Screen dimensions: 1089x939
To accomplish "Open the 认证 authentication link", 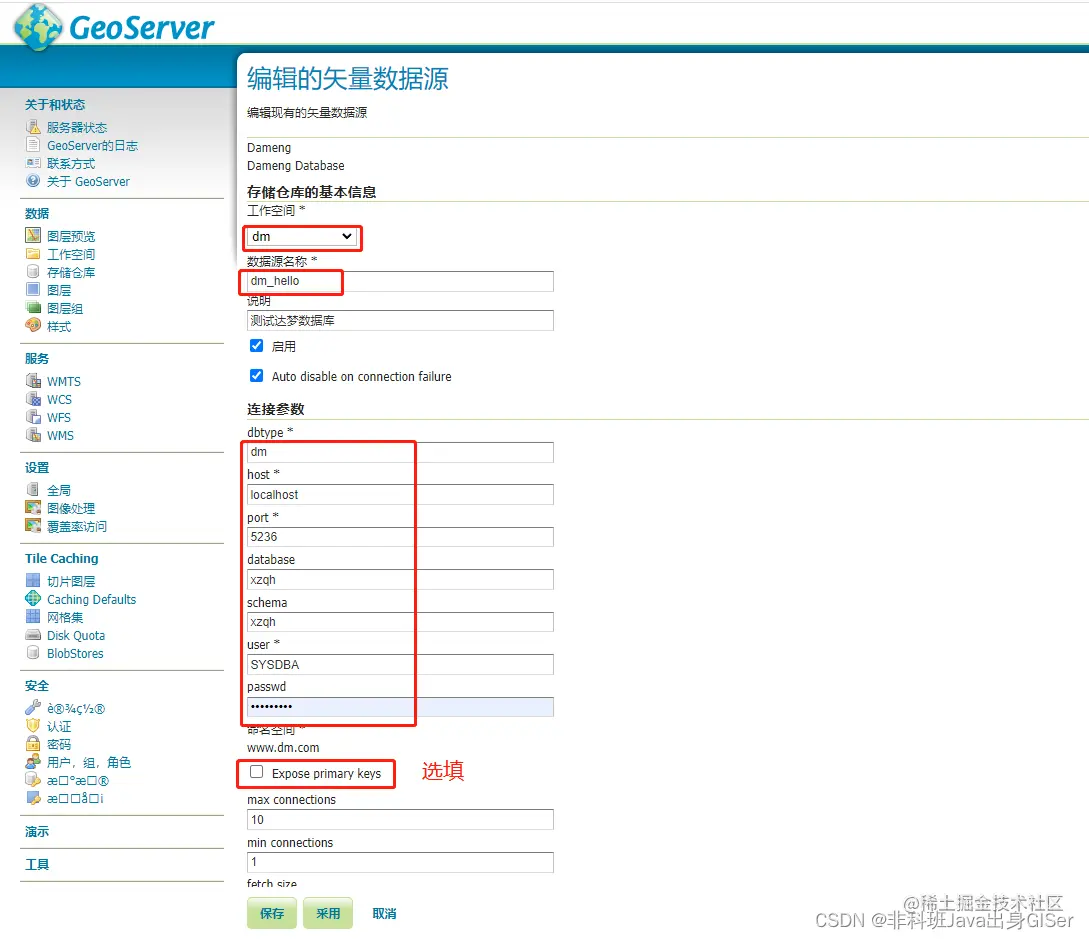I will (59, 726).
